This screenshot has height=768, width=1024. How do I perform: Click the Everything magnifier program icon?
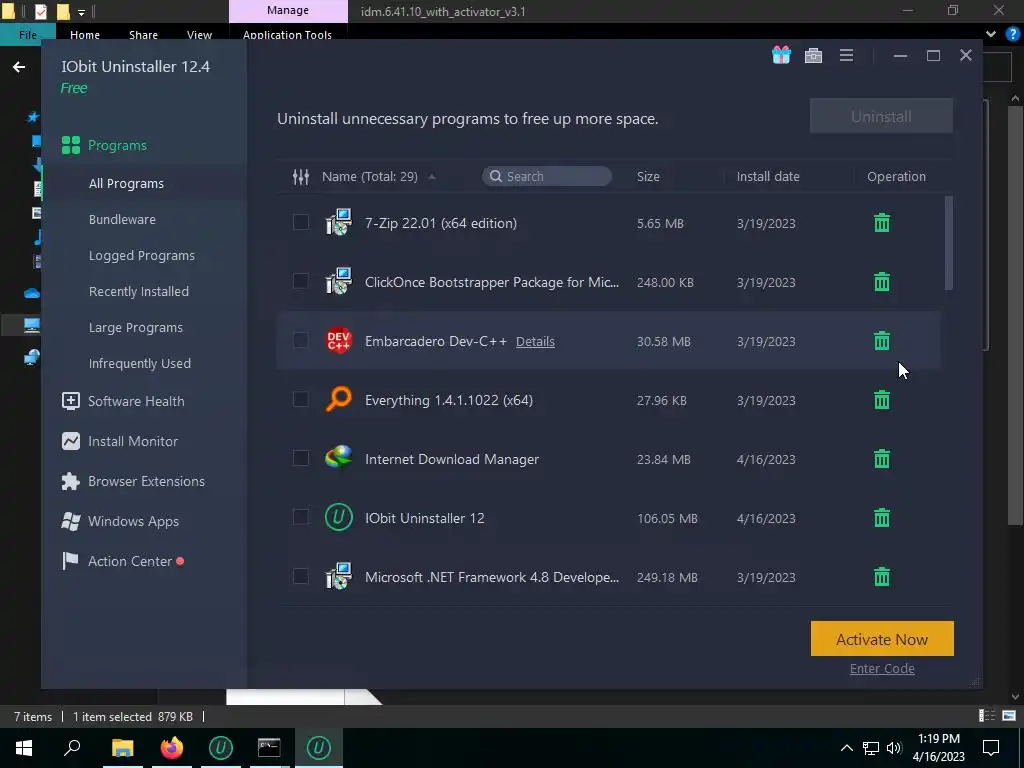click(338, 400)
